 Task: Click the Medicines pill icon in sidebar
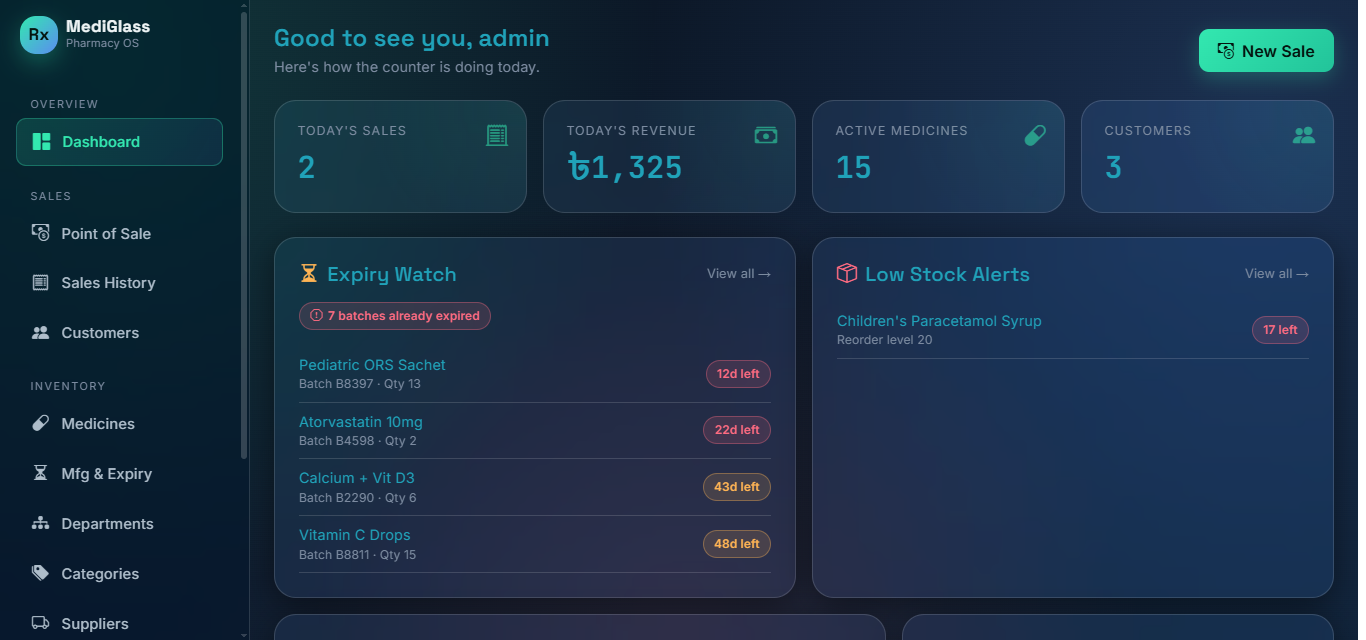pos(41,424)
